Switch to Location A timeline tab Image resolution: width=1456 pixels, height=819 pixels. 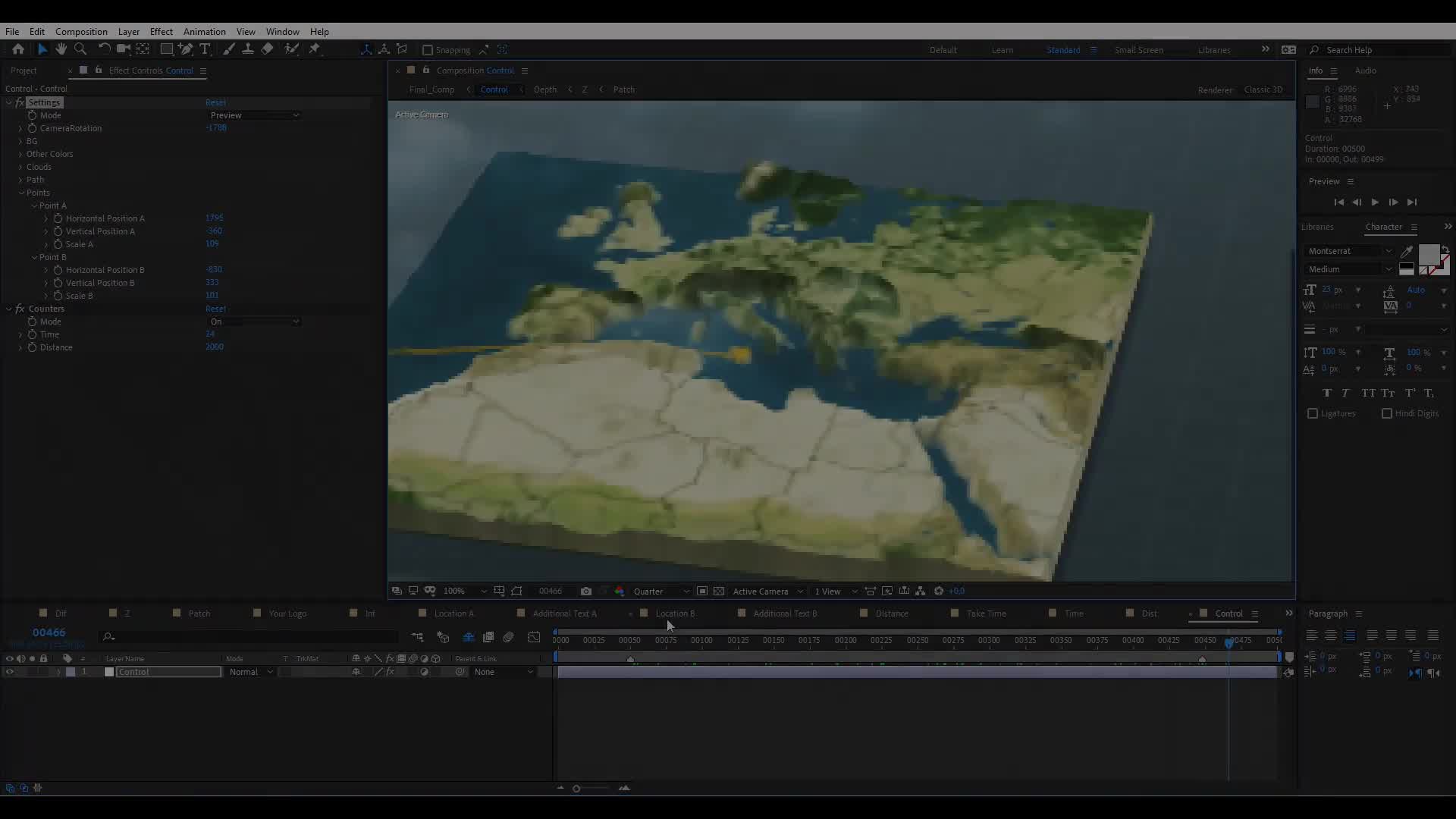(453, 613)
